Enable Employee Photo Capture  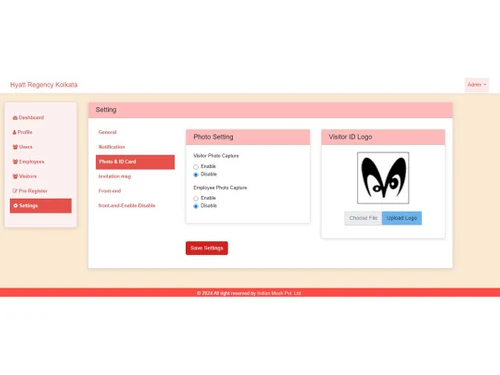tap(196, 198)
